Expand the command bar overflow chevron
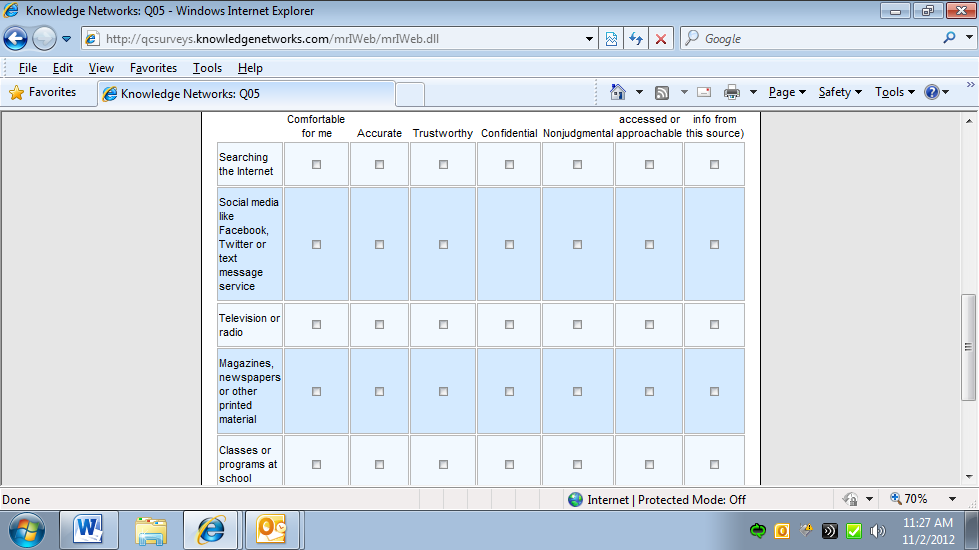The width and height of the screenshot is (979, 550). pos(970,84)
